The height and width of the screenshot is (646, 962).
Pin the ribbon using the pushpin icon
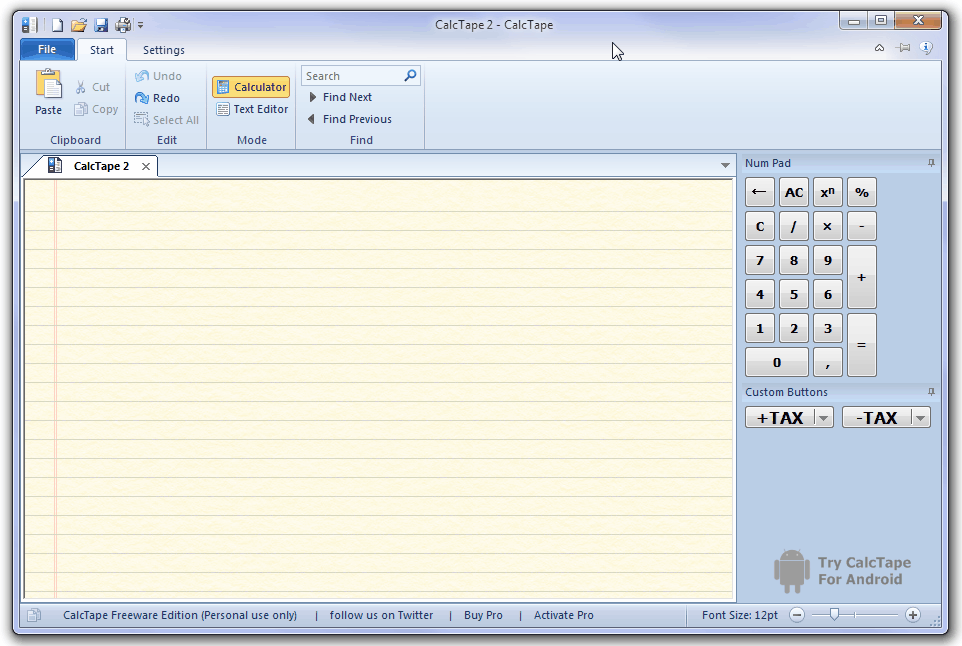(x=903, y=48)
